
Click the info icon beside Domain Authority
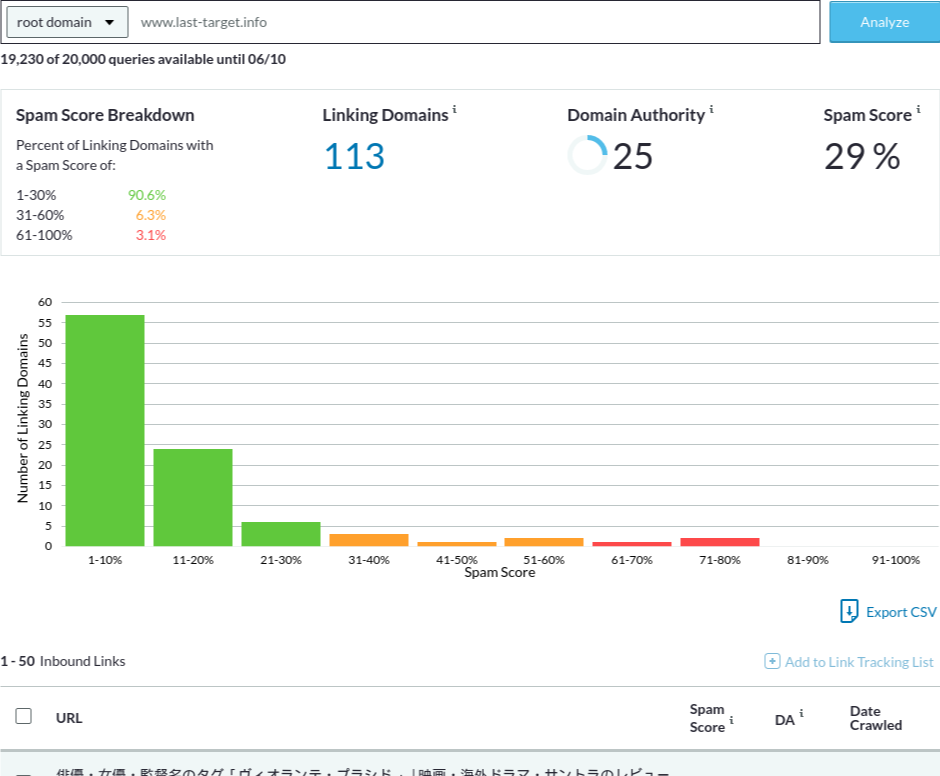pyautogui.click(x=712, y=110)
